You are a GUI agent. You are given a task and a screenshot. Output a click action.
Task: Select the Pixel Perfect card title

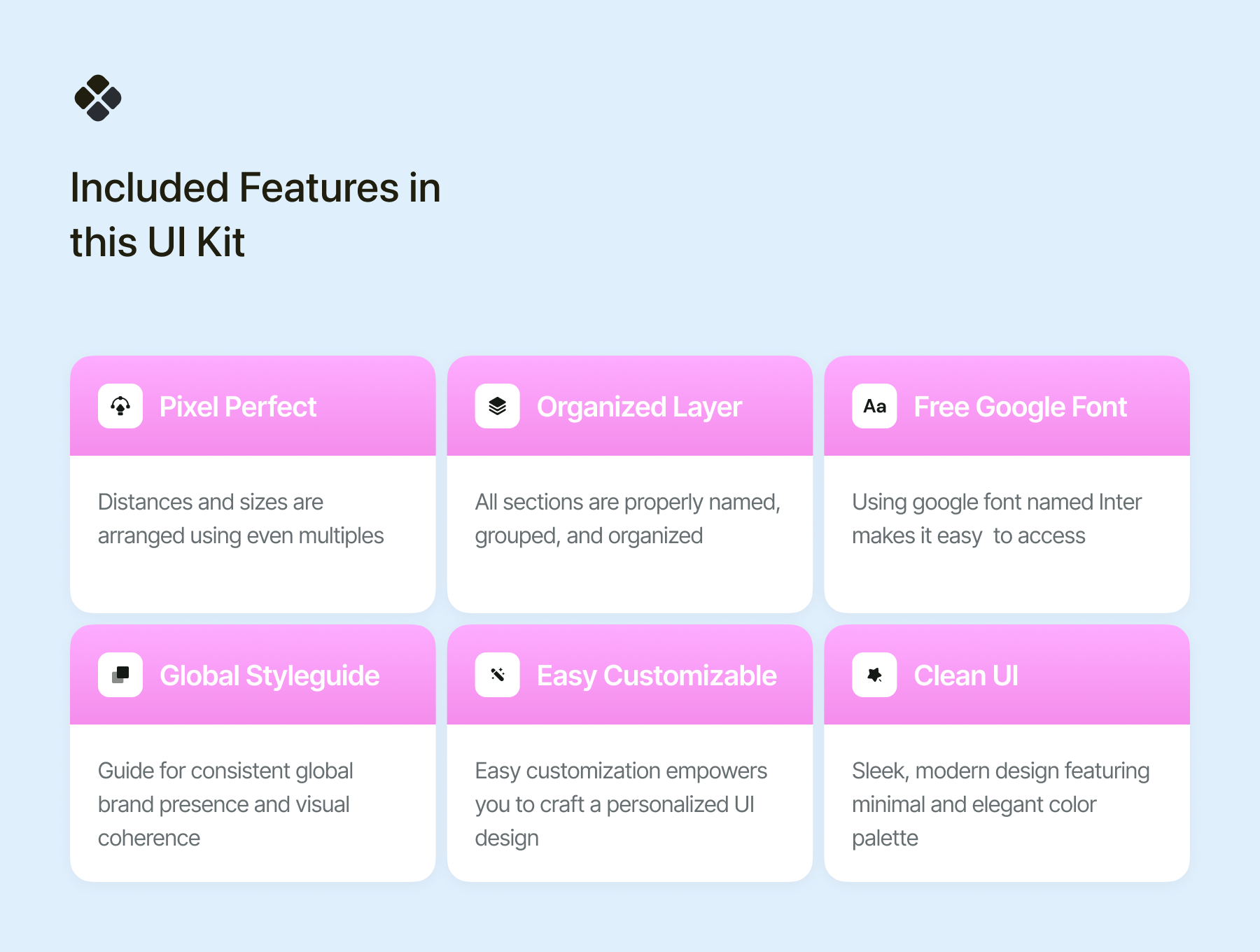(238, 407)
